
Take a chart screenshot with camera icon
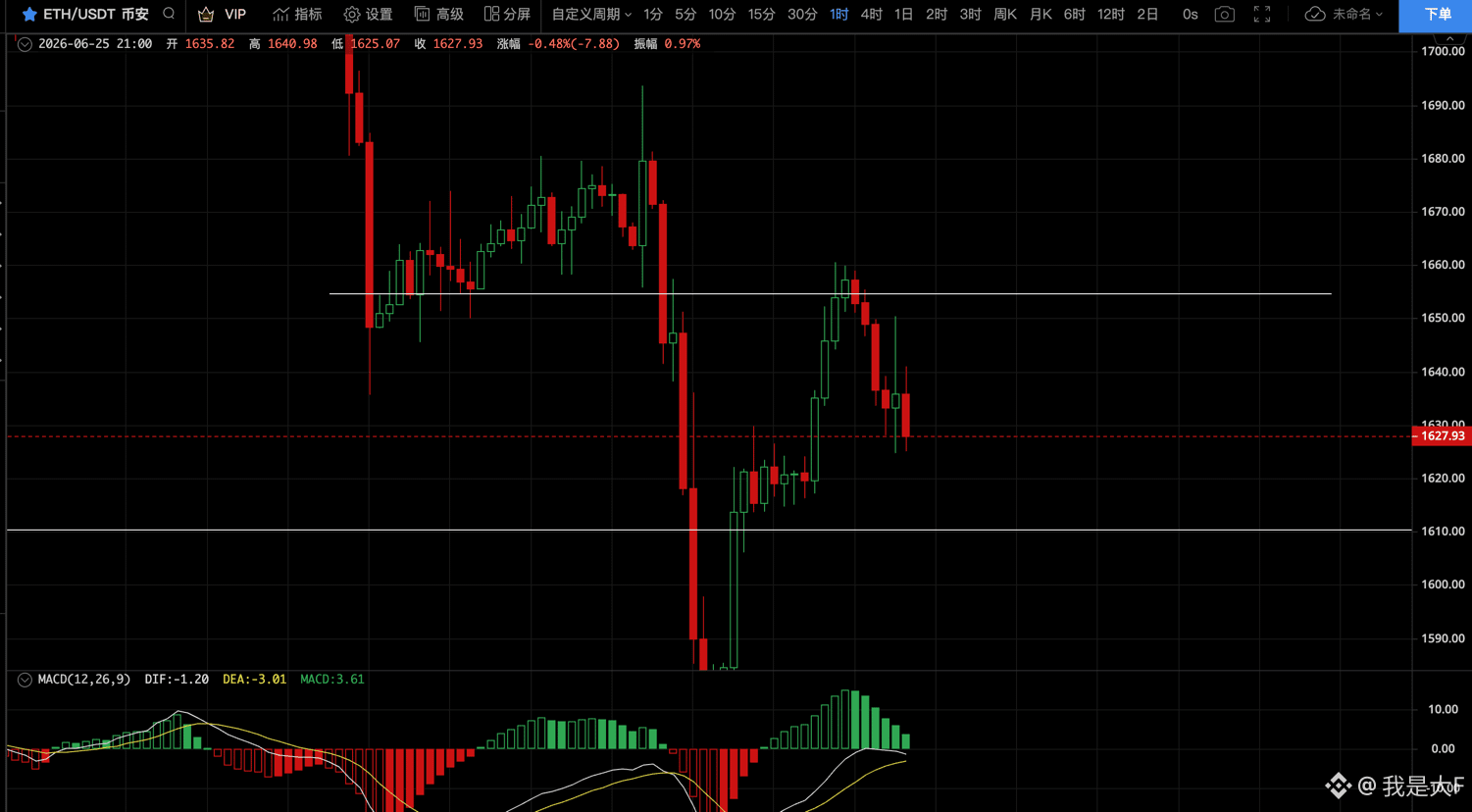pyautogui.click(x=1225, y=15)
